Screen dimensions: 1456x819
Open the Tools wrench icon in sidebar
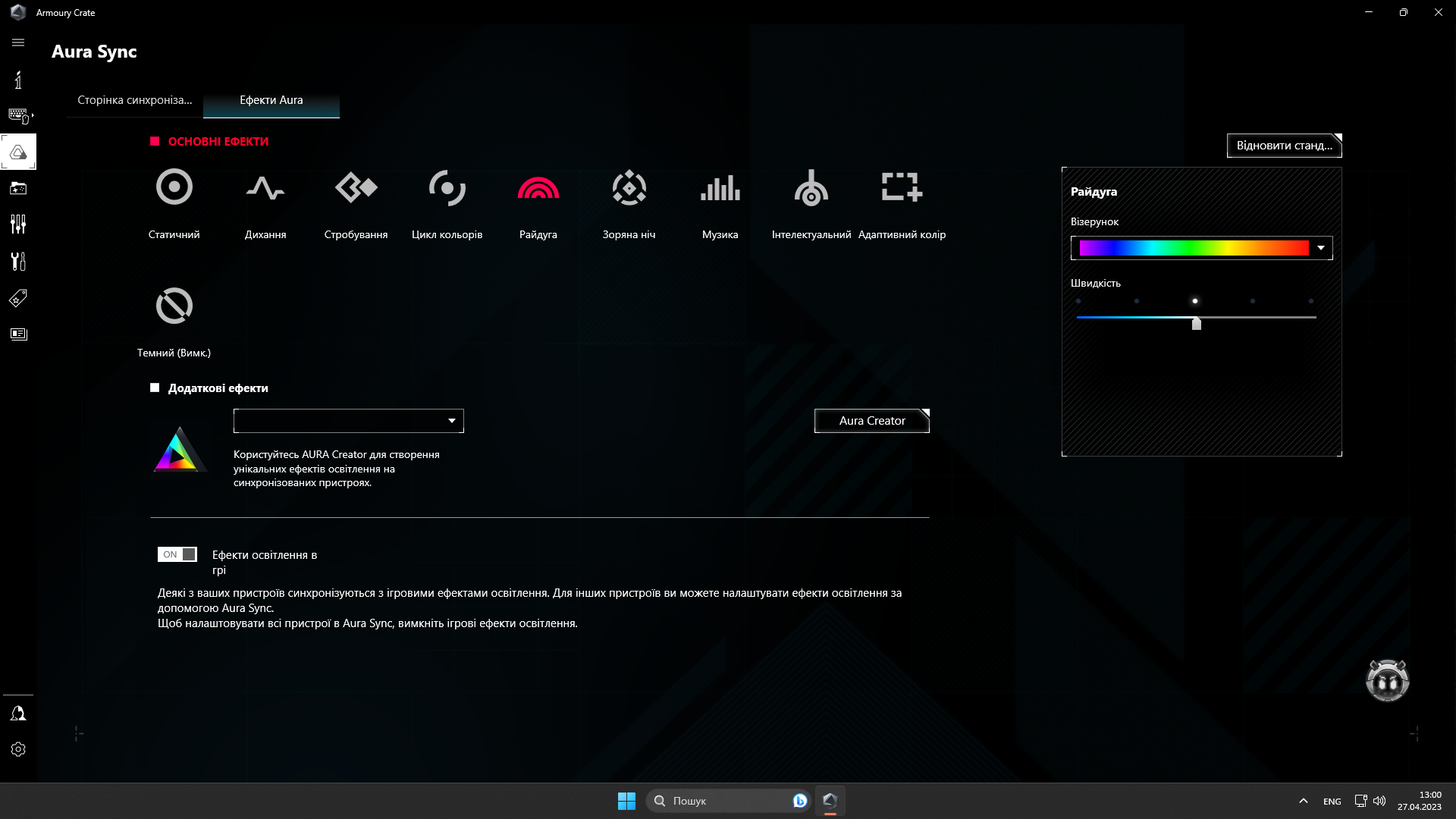coord(18,261)
